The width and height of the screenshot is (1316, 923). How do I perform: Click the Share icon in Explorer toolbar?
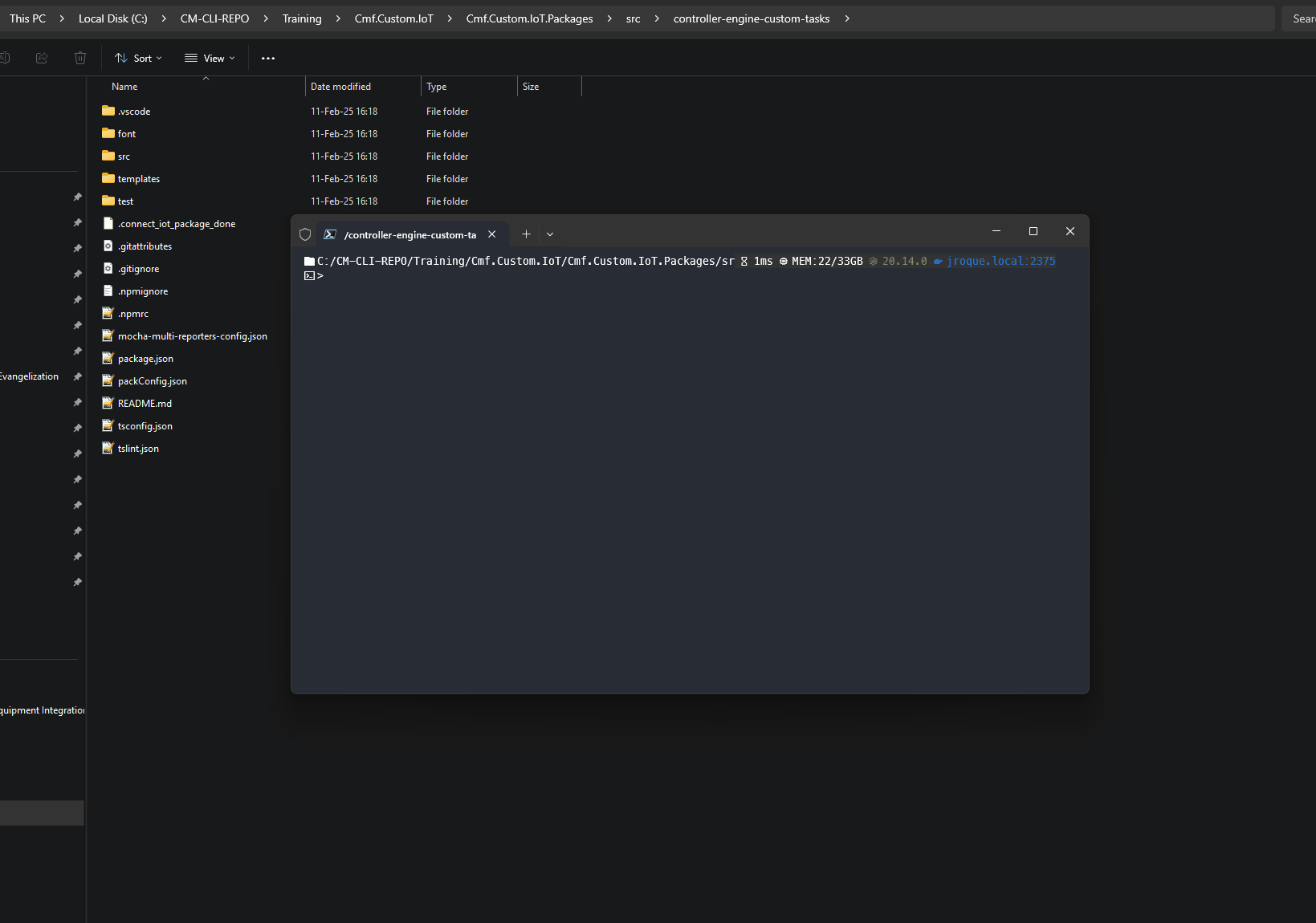pyautogui.click(x=42, y=58)
